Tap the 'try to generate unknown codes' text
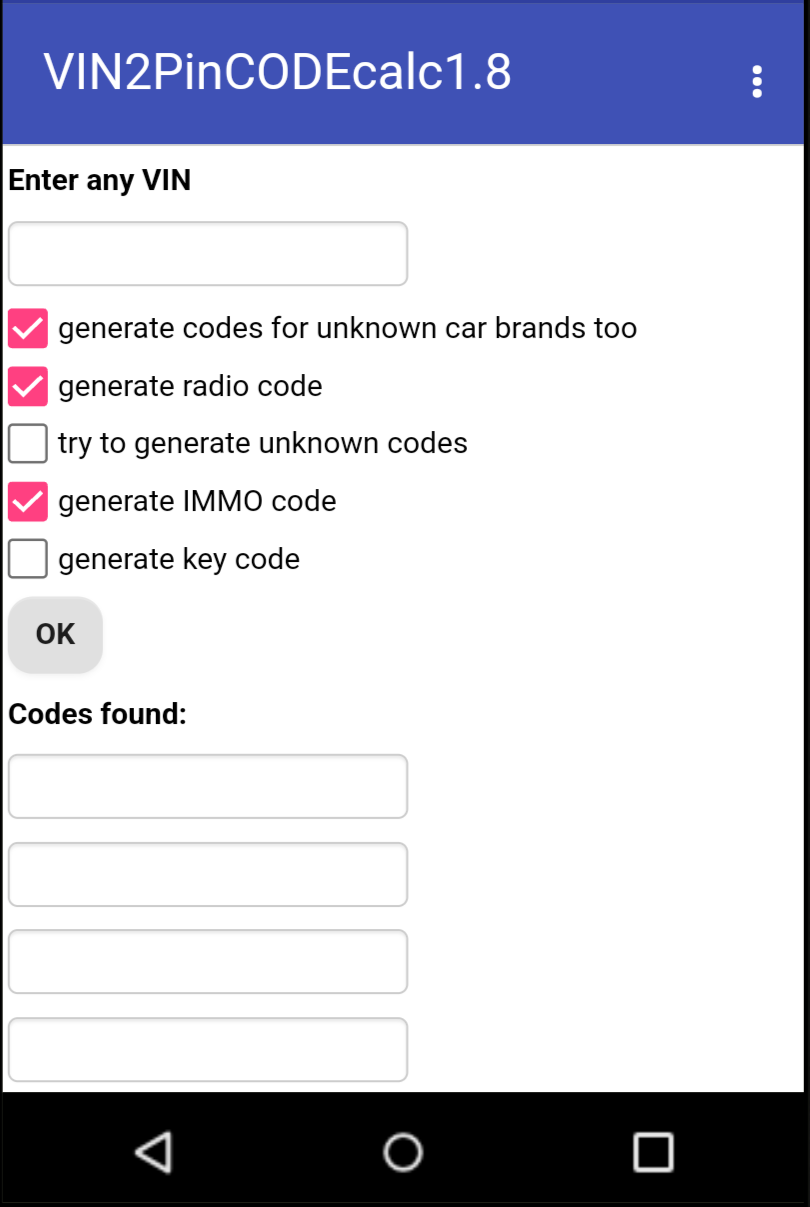The width and height of the screenshot is (810, 1207). [x=263, y=443]
